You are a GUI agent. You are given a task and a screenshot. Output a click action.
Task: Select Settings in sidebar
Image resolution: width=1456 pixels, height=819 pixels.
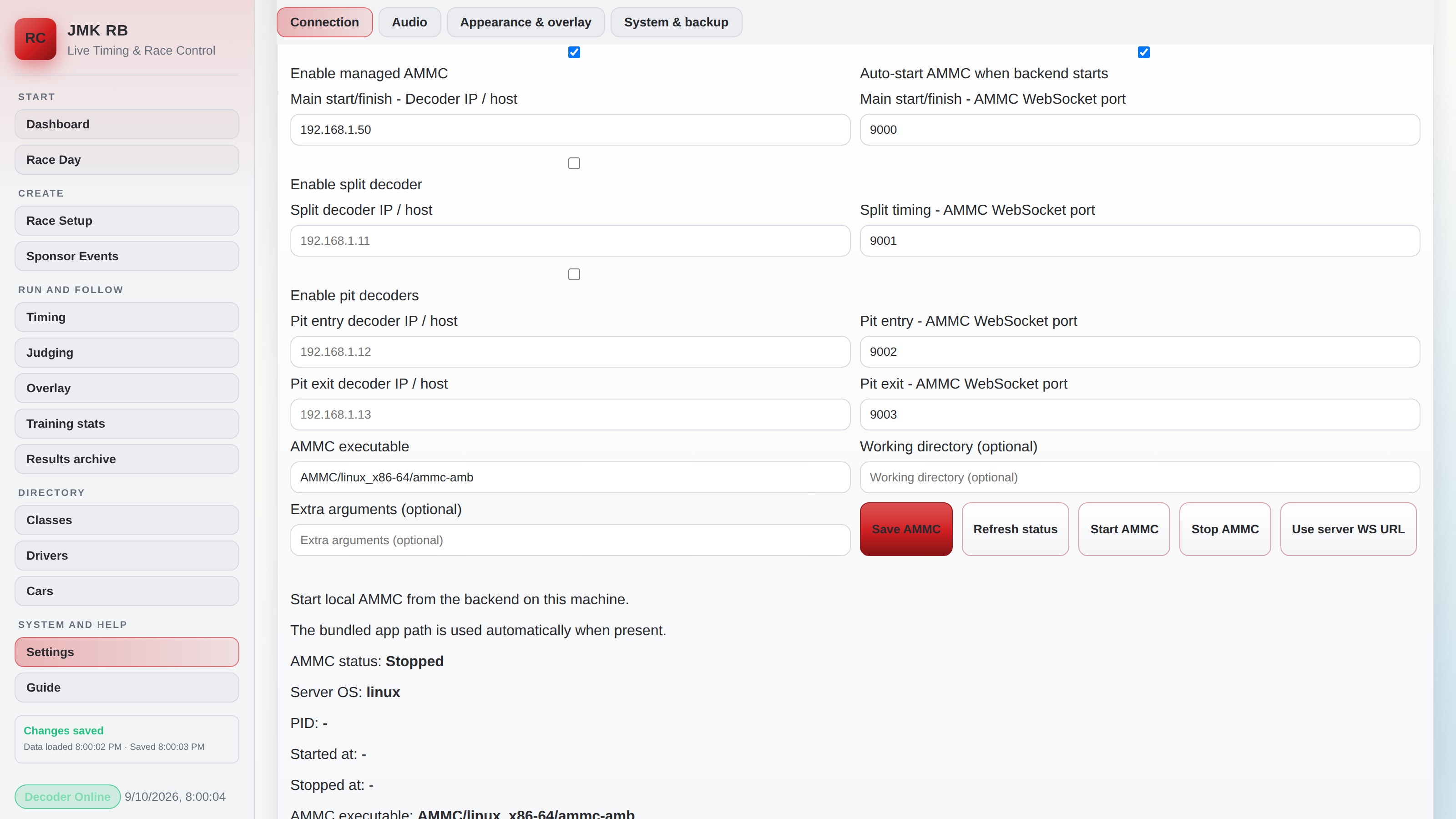coord(126,652)
